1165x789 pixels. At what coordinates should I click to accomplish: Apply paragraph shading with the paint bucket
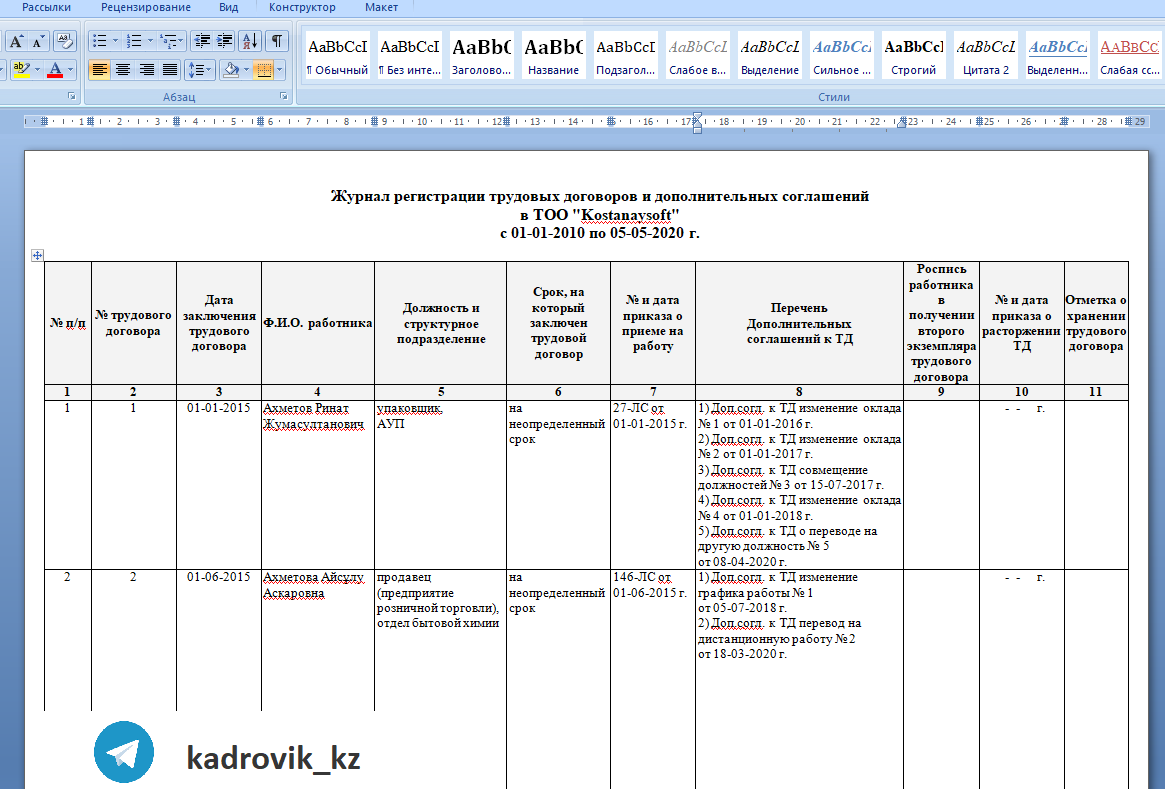(x=231, y=70)
